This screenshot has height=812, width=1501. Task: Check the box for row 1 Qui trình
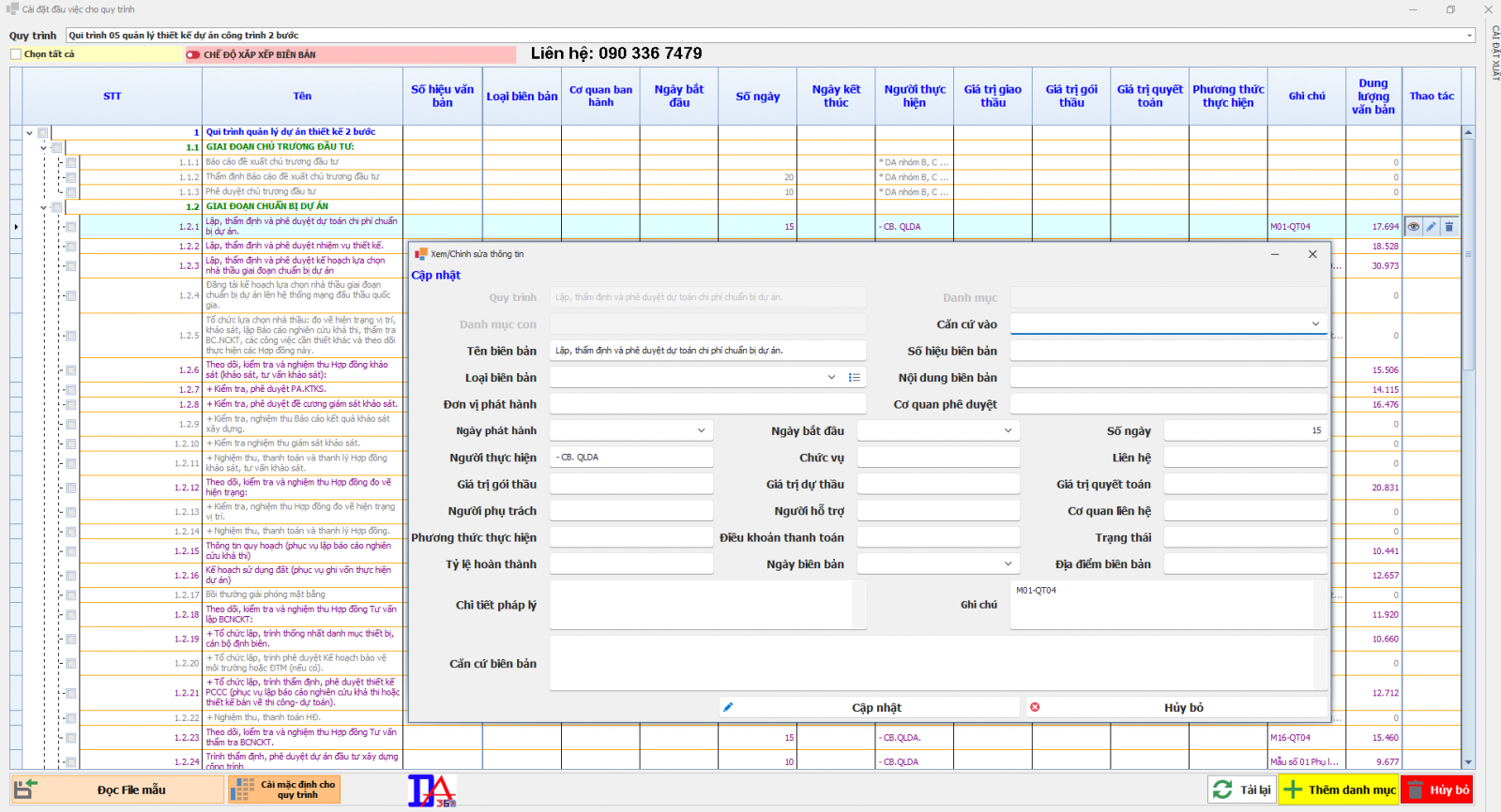(x=43, y=133)
